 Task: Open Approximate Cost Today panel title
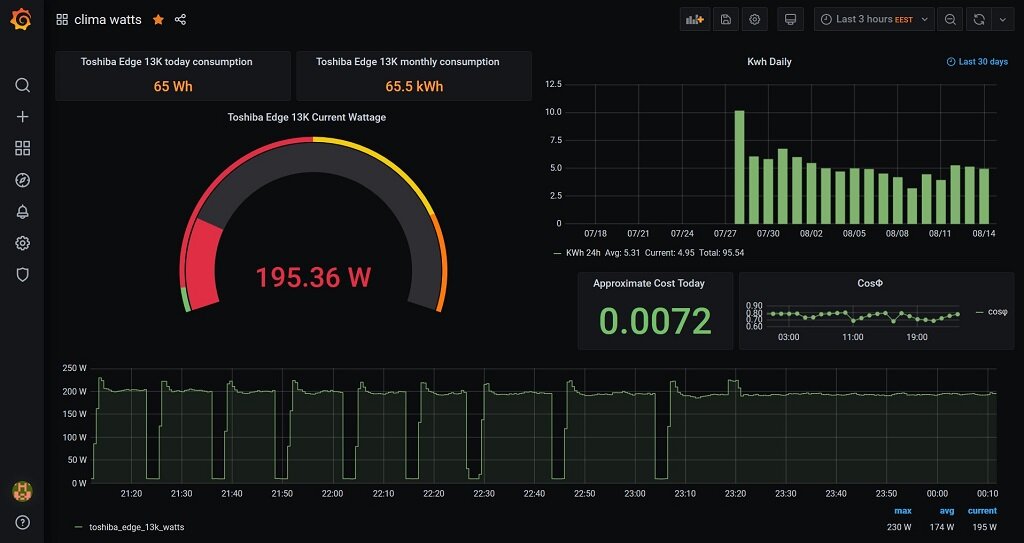(648, 284)
